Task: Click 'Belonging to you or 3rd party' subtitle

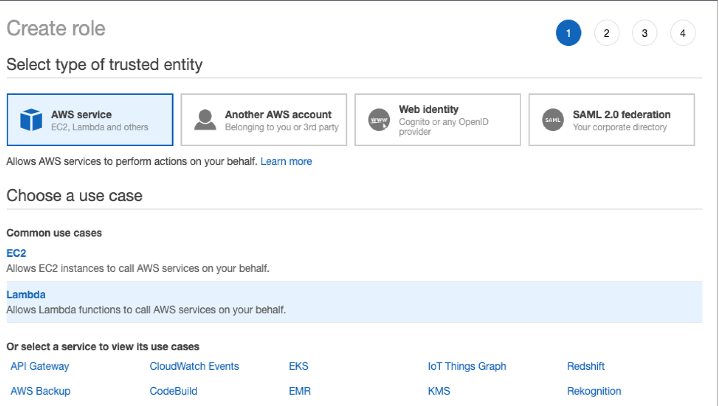Action: click(282, 127)
